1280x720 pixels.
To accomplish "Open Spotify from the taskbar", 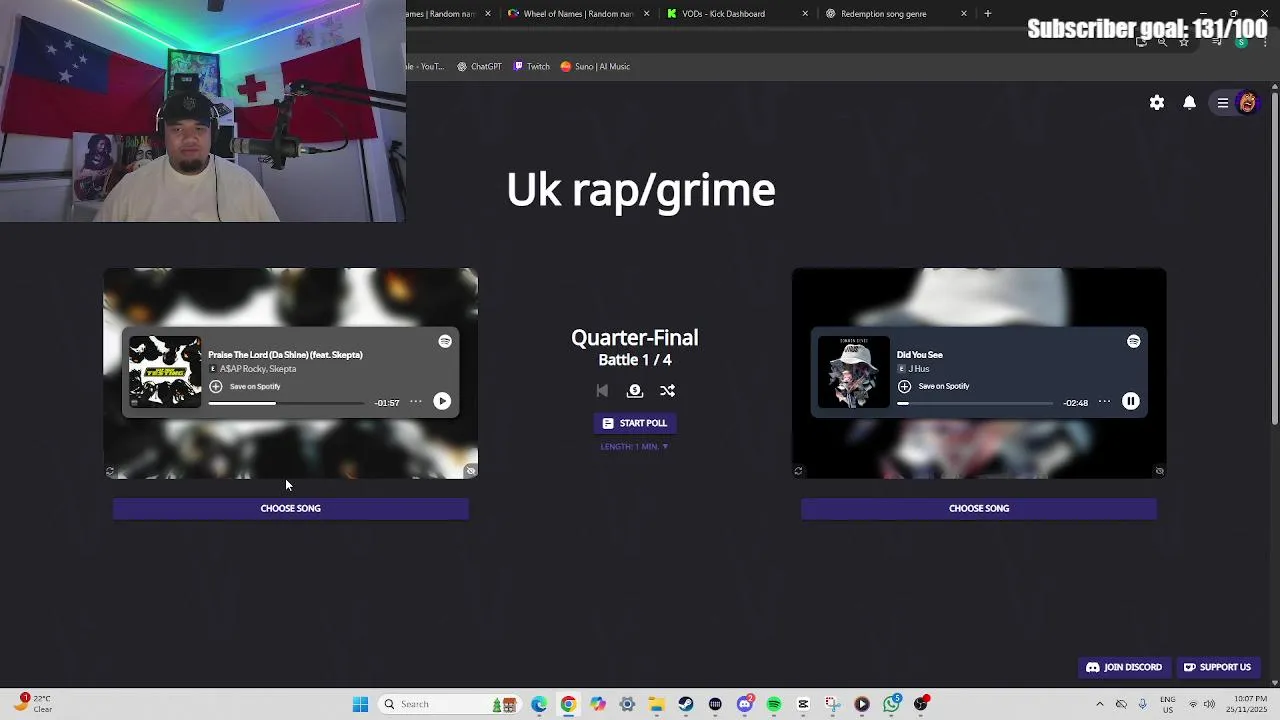I will [x=774, y=704].
